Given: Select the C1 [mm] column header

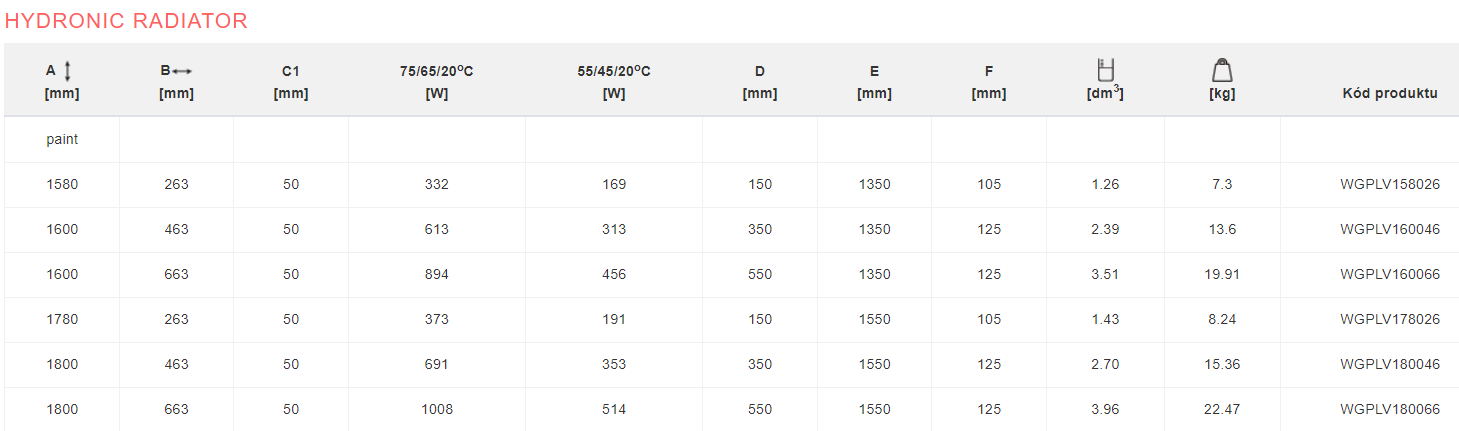Looking at the screenshot, I should tap(290, 82).
